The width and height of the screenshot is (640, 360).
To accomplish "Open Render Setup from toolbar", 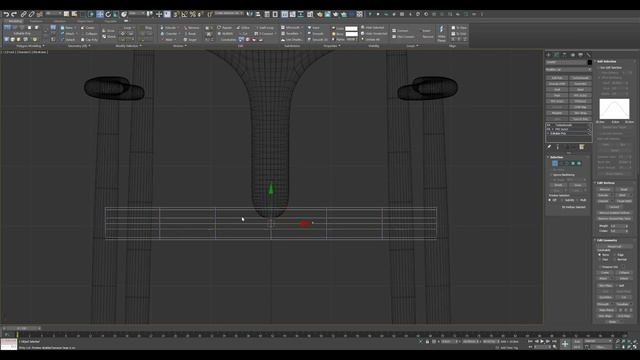I will click(x=320, y=14).
